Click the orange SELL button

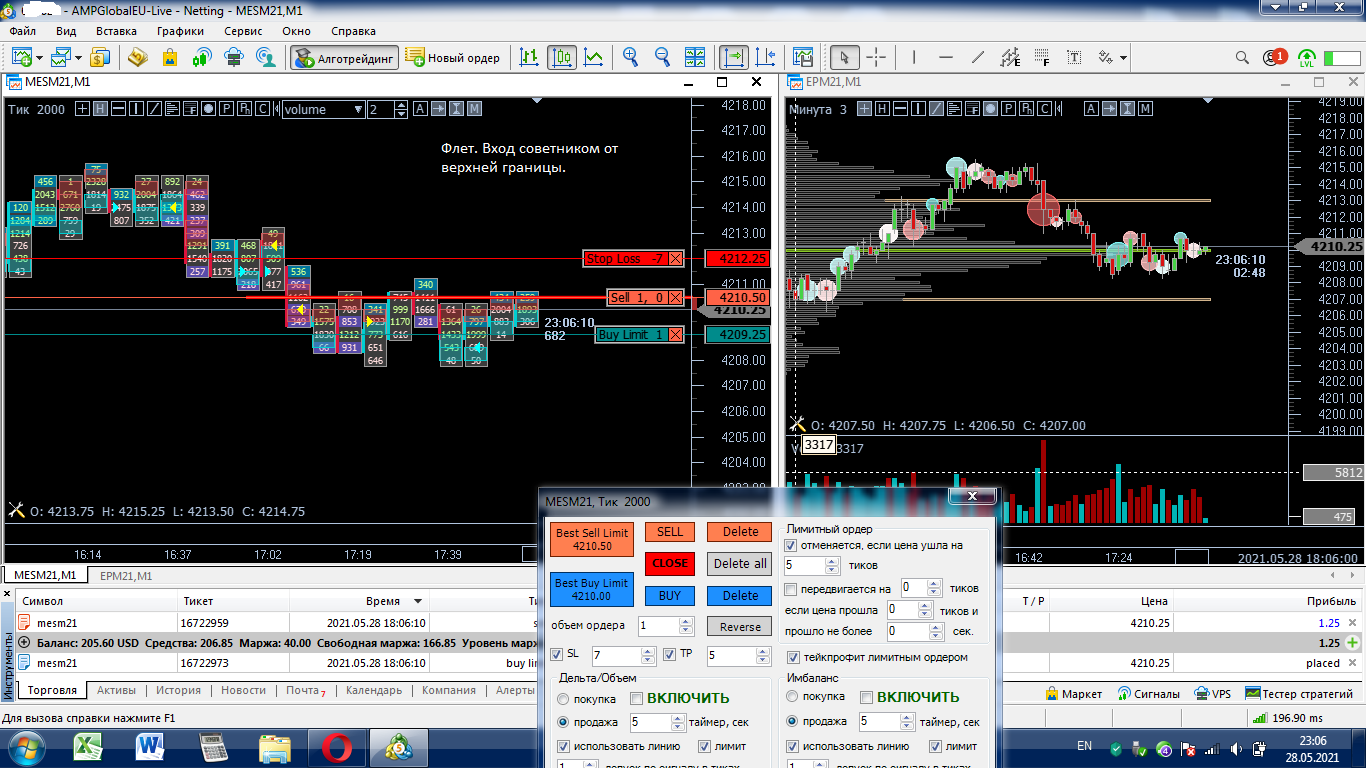point(670,532)
